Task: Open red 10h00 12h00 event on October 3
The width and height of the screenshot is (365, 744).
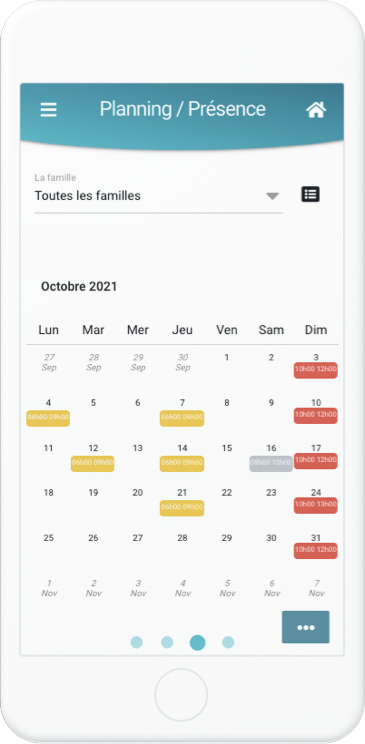Action: (x=316, y=370)
